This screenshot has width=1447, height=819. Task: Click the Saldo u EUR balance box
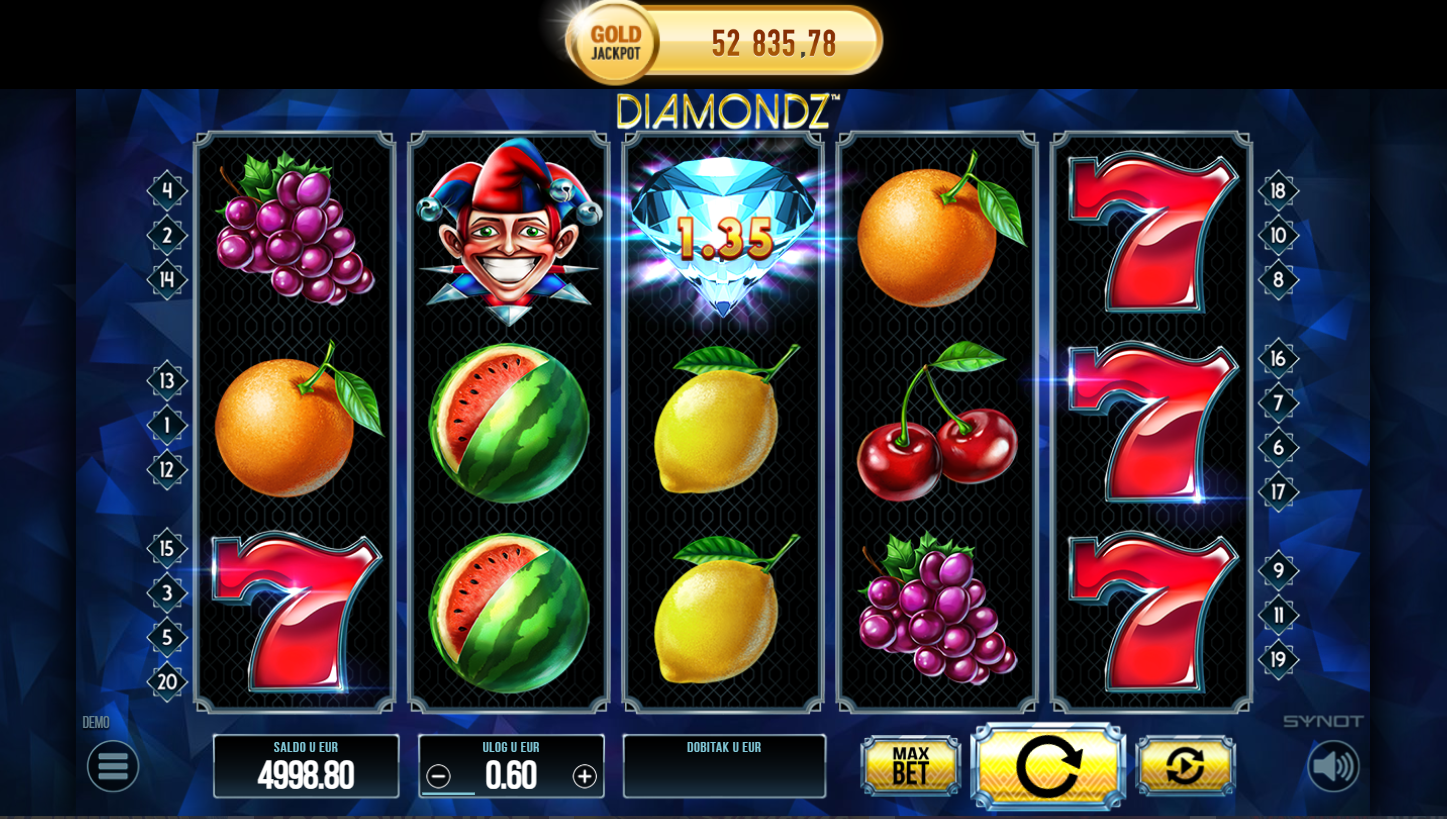306,766
